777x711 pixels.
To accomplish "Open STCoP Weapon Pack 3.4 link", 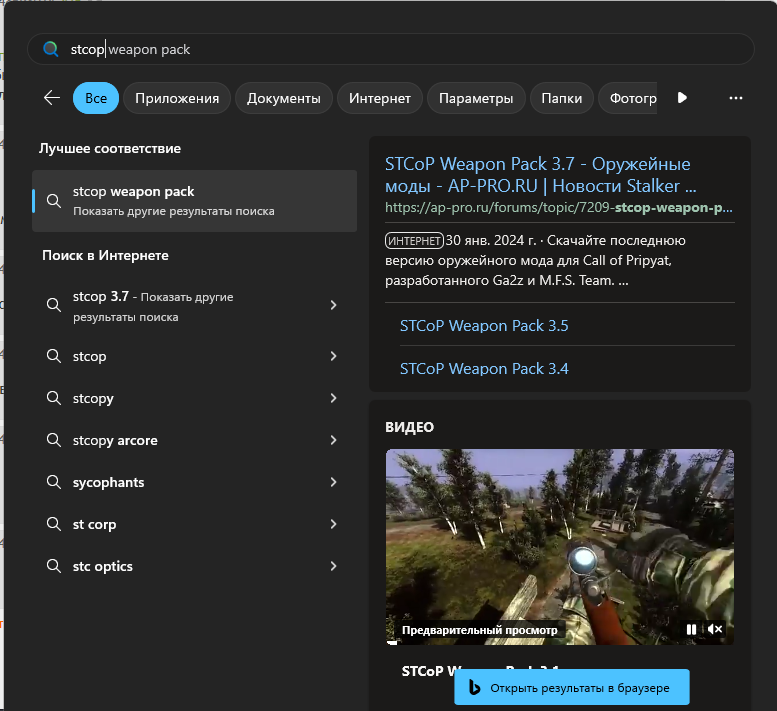I will point(484,369).
